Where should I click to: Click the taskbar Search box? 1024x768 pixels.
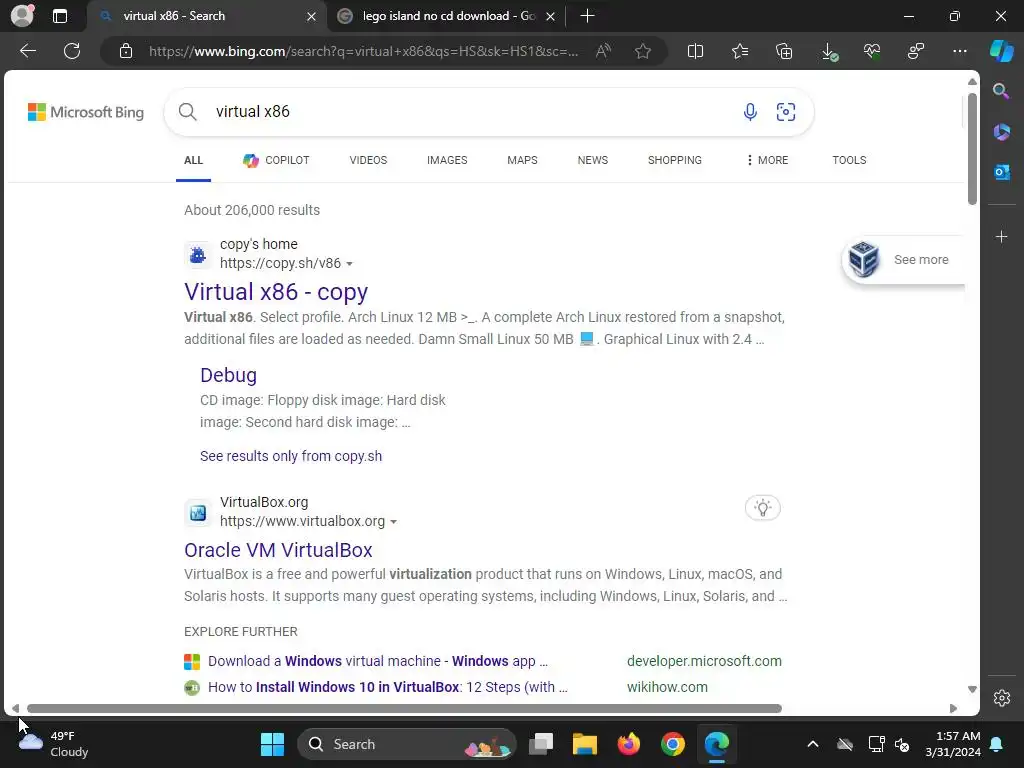pos(406,744)
